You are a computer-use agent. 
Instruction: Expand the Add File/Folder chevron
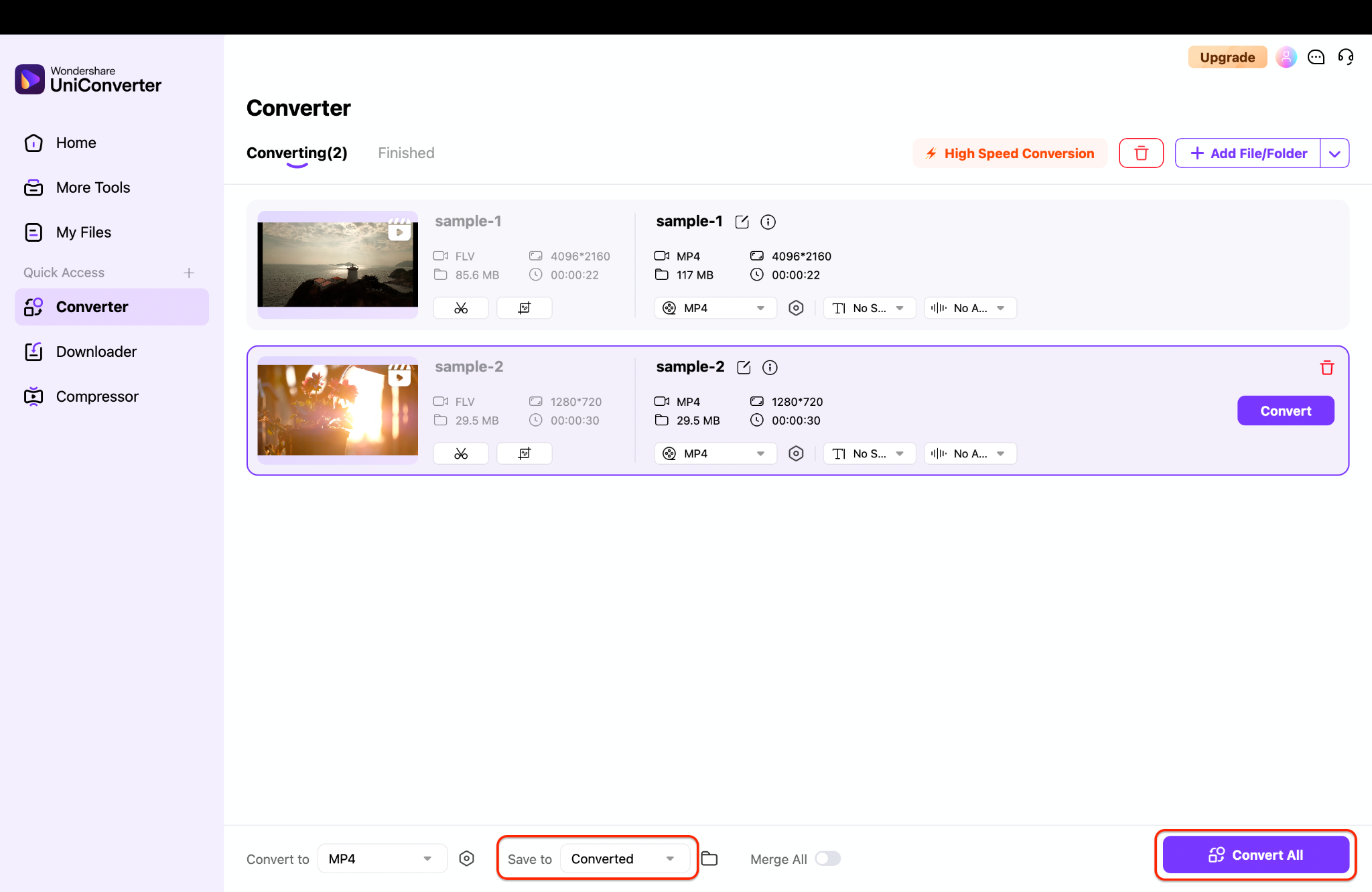point(1334,153)
